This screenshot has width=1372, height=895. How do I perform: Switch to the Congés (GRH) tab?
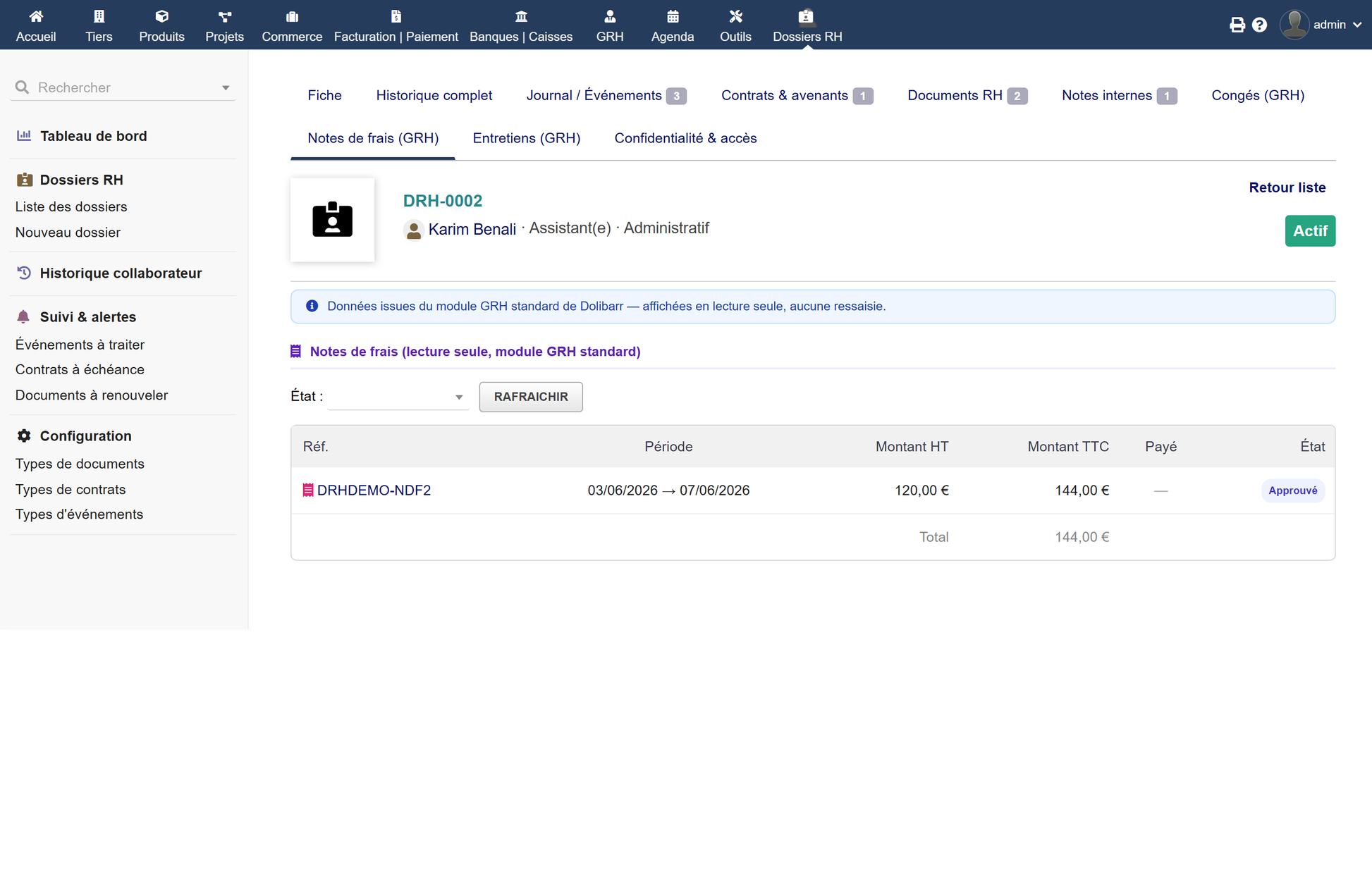coord(1258,95)
